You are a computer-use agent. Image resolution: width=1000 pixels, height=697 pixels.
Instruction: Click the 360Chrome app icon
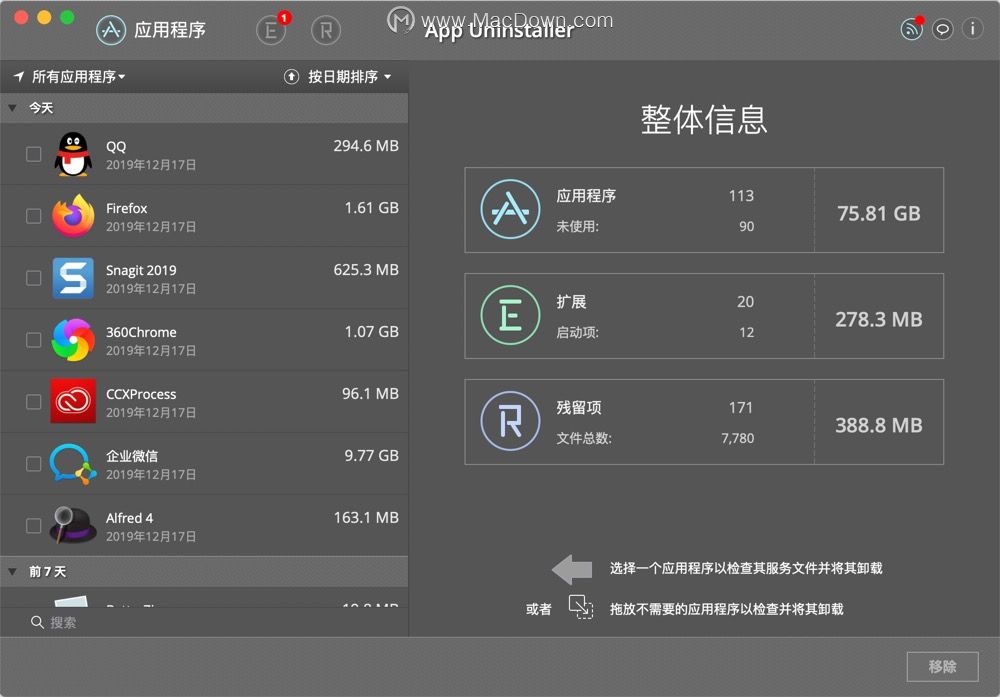tap(73, 340)
